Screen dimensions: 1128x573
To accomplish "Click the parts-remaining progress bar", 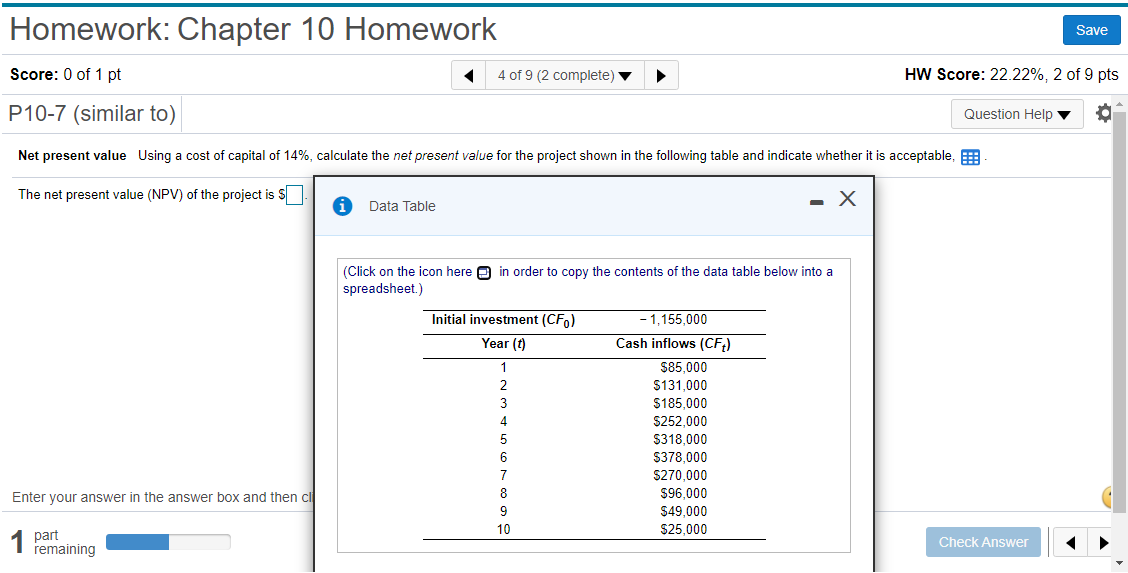I will [168, 541].
